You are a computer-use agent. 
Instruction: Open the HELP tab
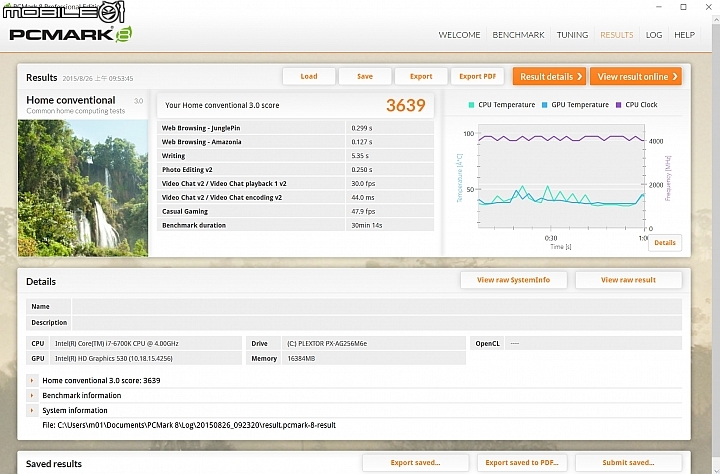[x=684, y=35]
